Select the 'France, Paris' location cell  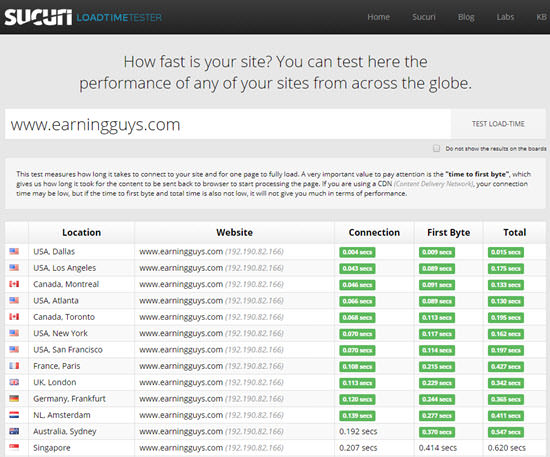(81, 366)
